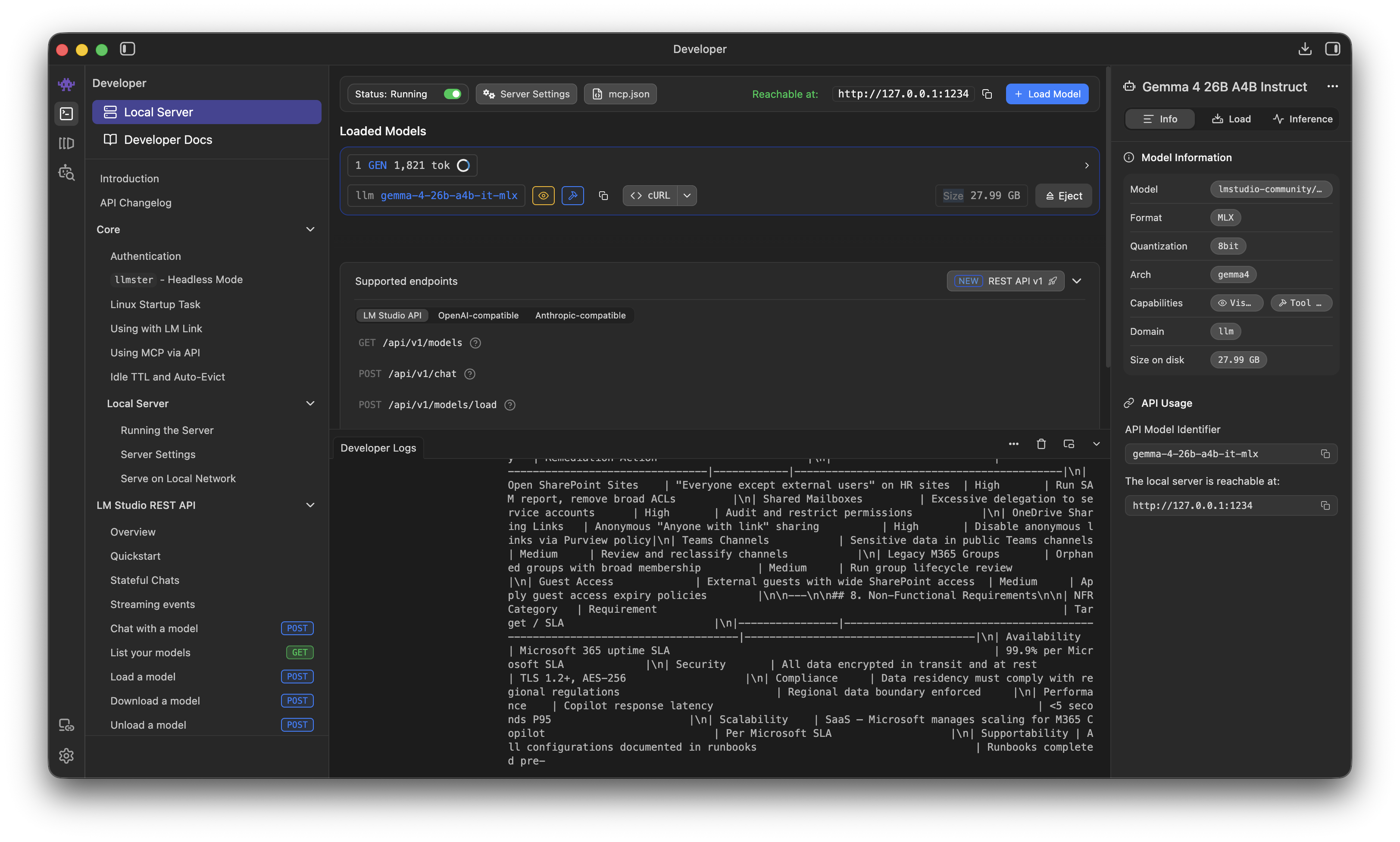
Task: Open Idle TTL and Auto-Evict page
Action: coord(167,377)
